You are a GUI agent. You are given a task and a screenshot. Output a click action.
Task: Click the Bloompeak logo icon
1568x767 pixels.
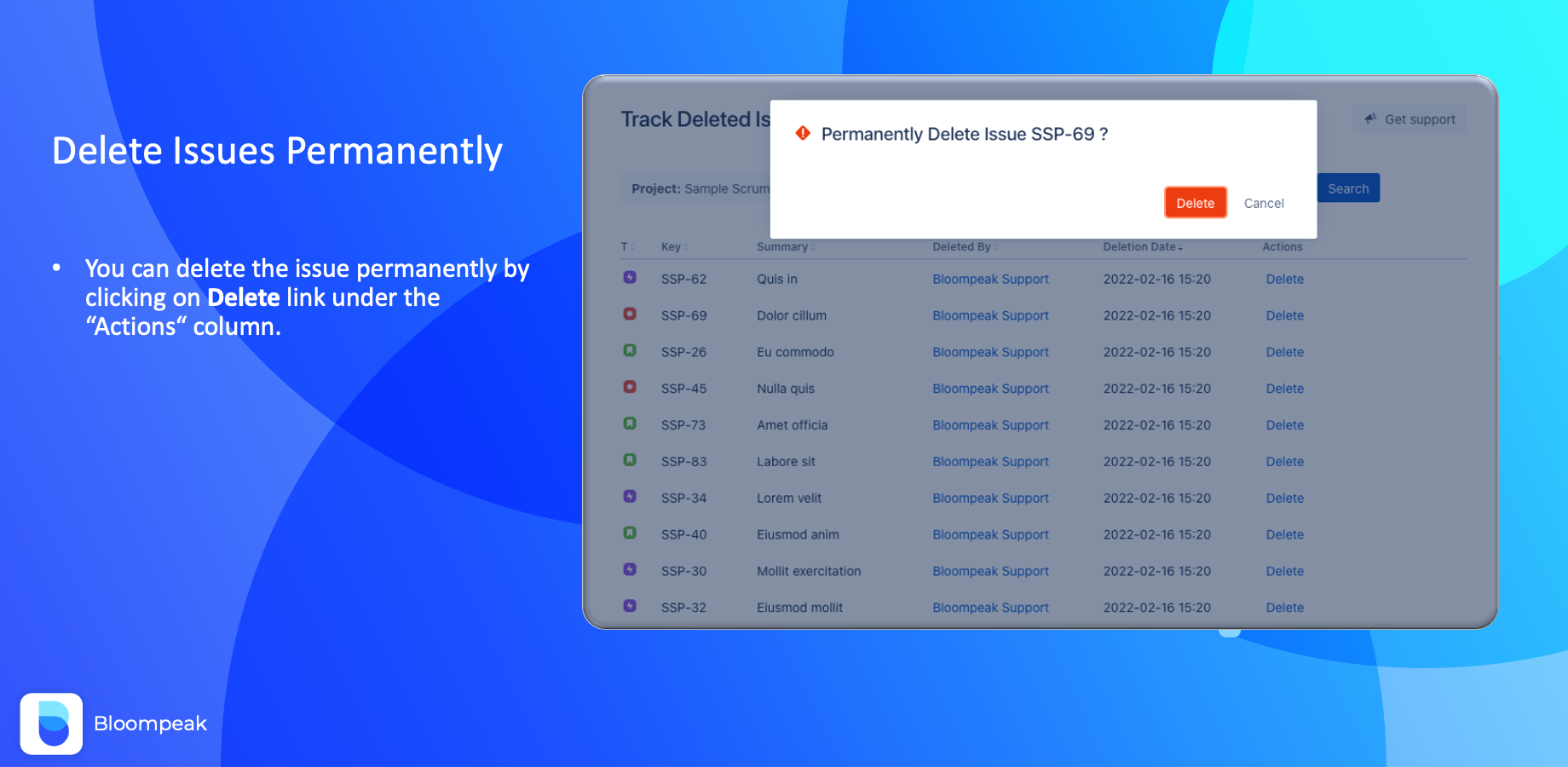52,724
